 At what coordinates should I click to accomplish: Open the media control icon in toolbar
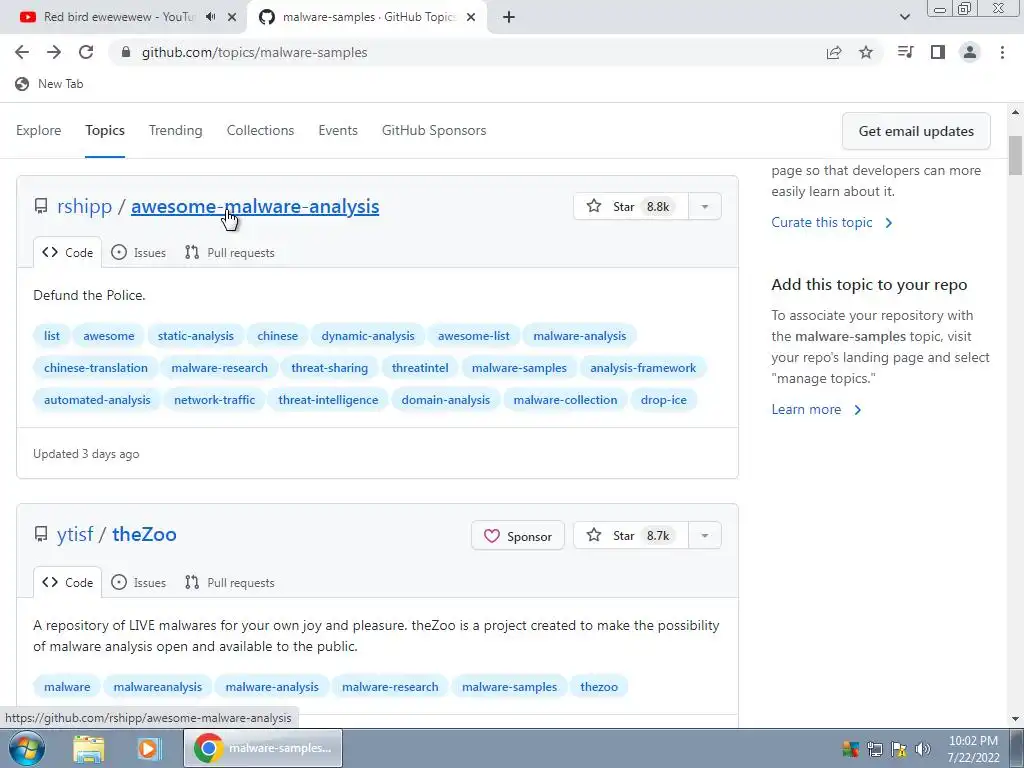point(905,52)
